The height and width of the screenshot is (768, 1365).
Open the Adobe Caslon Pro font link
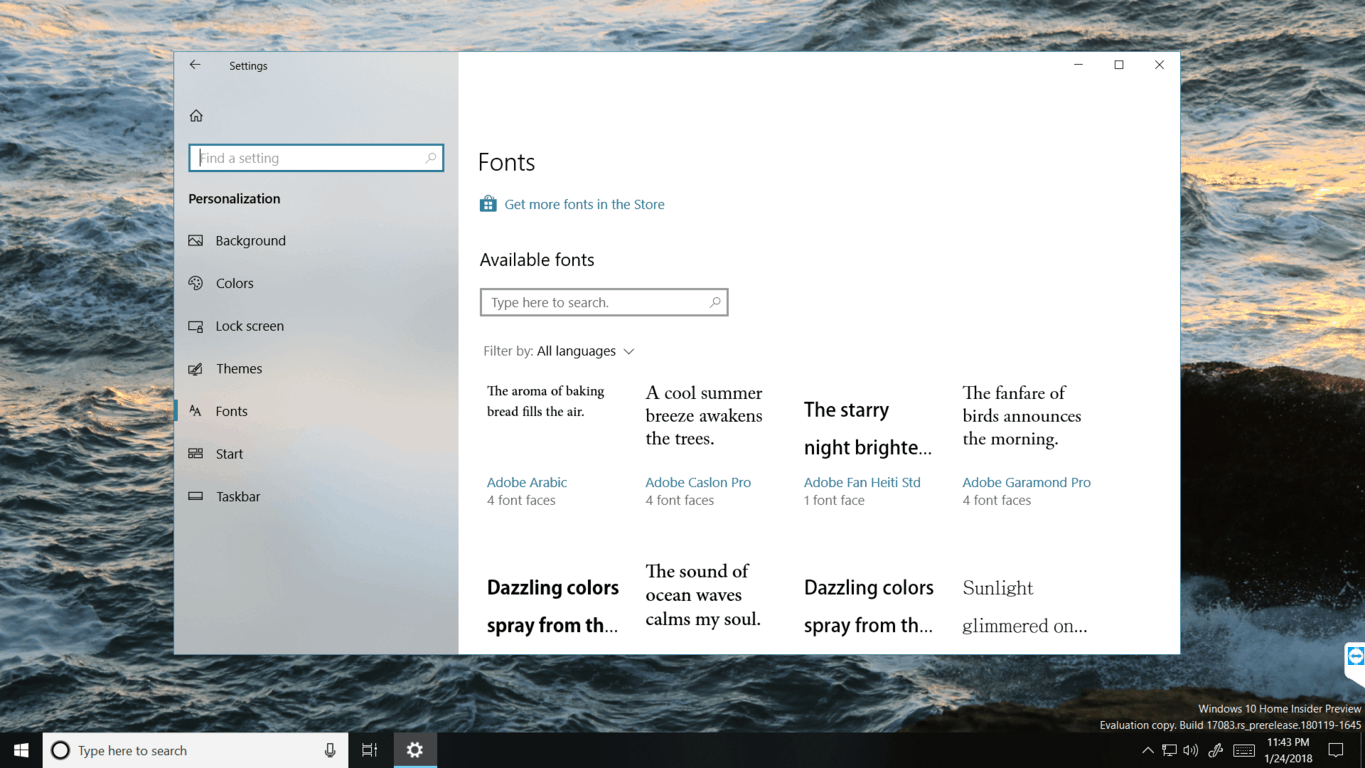point(698,482)
